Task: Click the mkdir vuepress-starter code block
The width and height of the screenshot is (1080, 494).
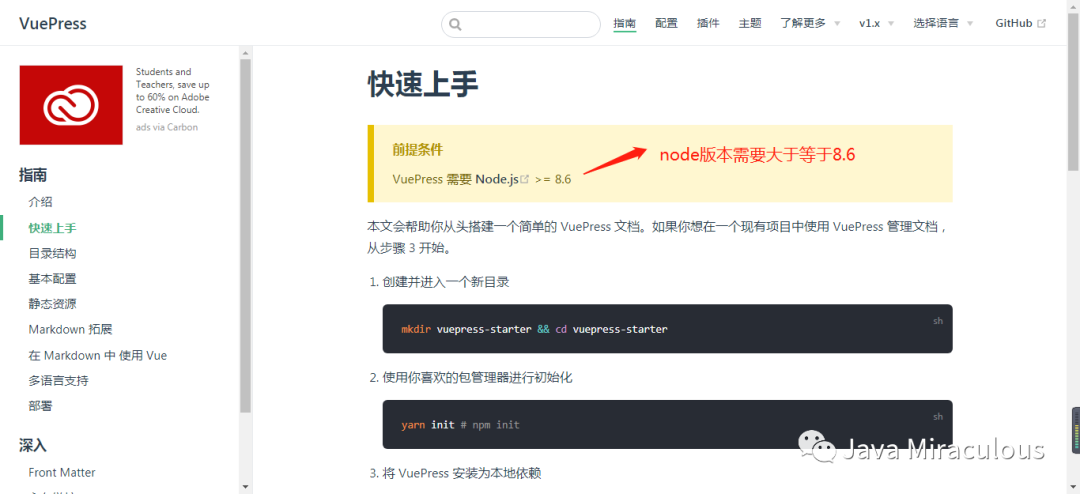Action: [x=667, y=329]
